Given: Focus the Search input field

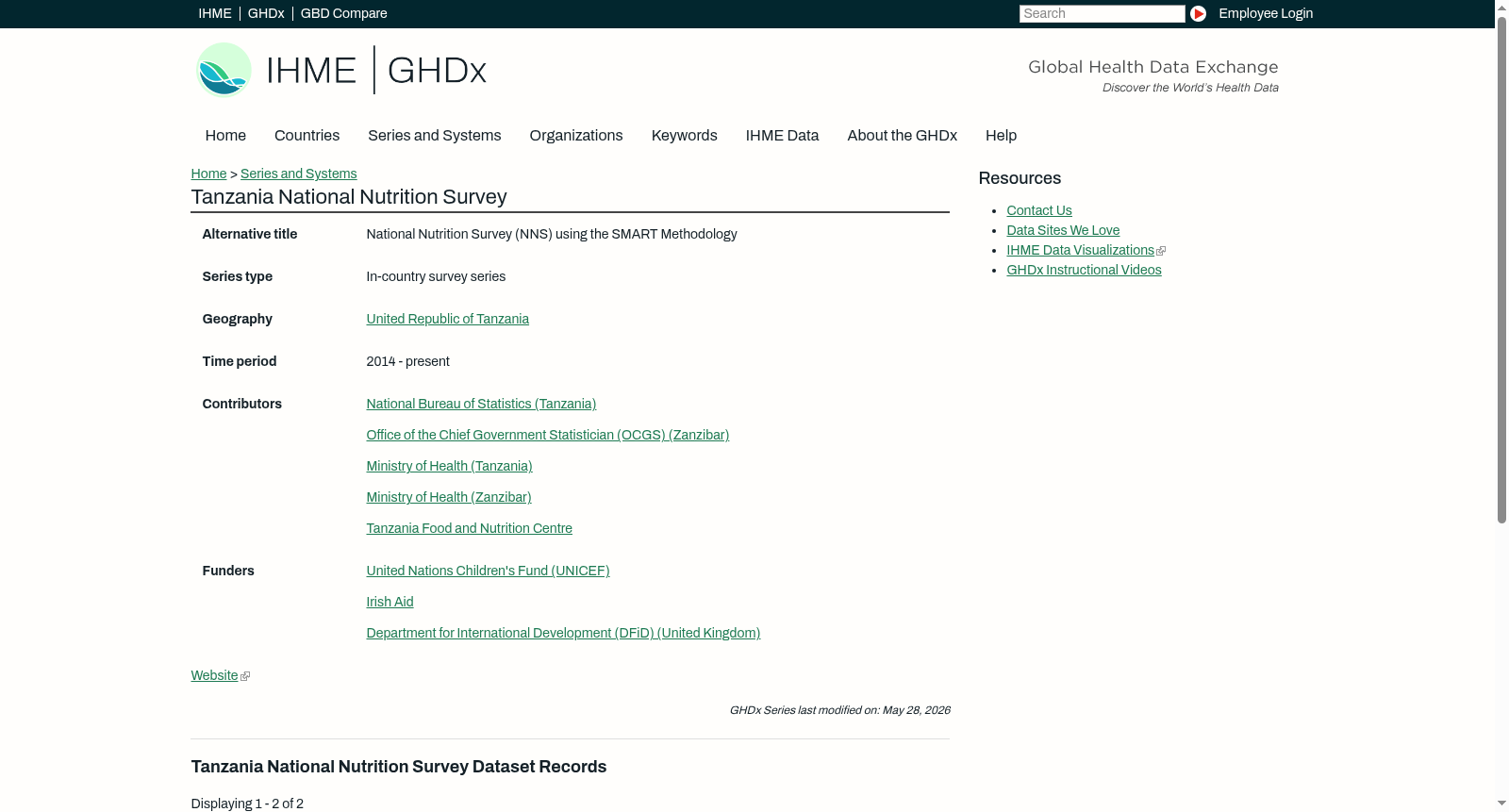Looking at the screenshot, I should pyautogui.click(x=1102, y=13).
